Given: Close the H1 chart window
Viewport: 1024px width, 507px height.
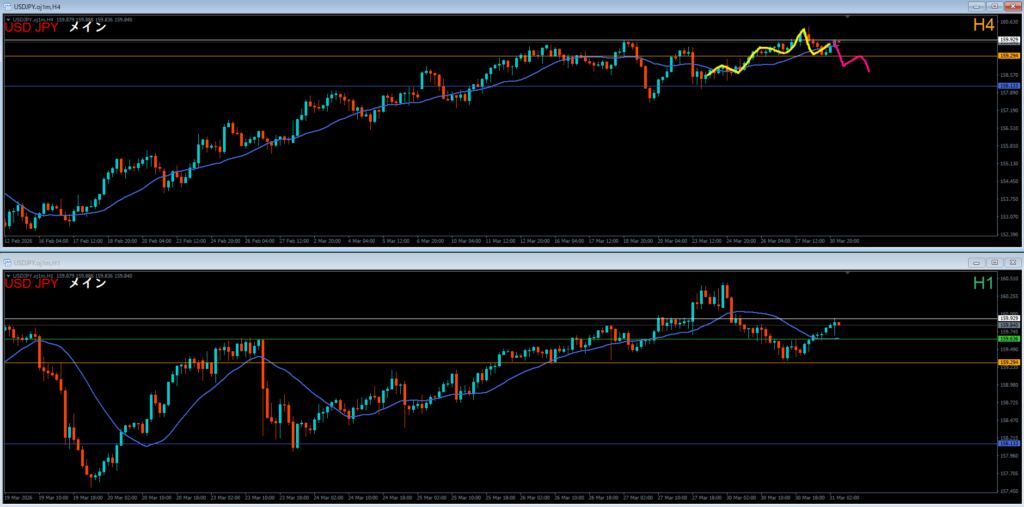Looking at the screenshot, I should pos(1011,262).
